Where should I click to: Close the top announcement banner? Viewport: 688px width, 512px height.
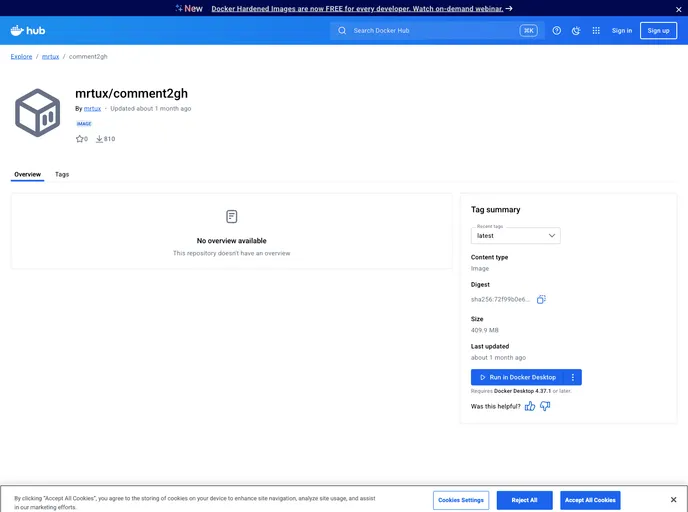[678, 9]
